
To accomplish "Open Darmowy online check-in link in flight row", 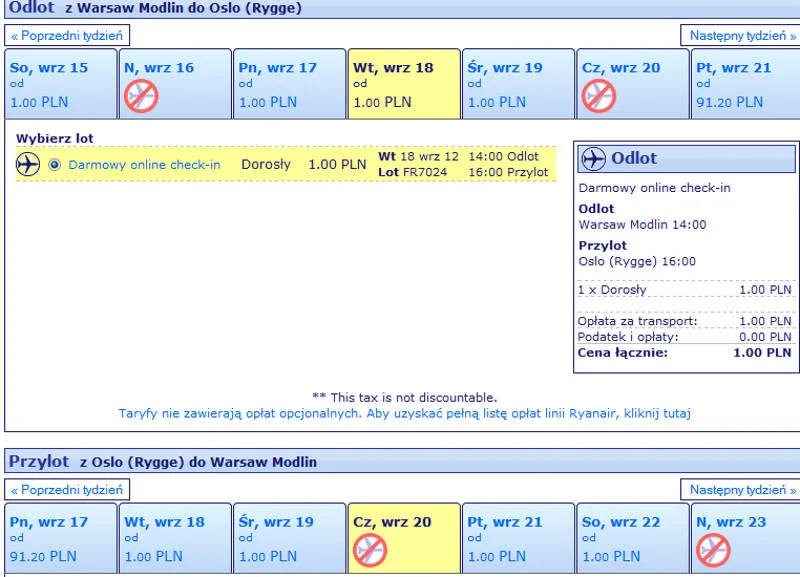I will coord(144,165).
